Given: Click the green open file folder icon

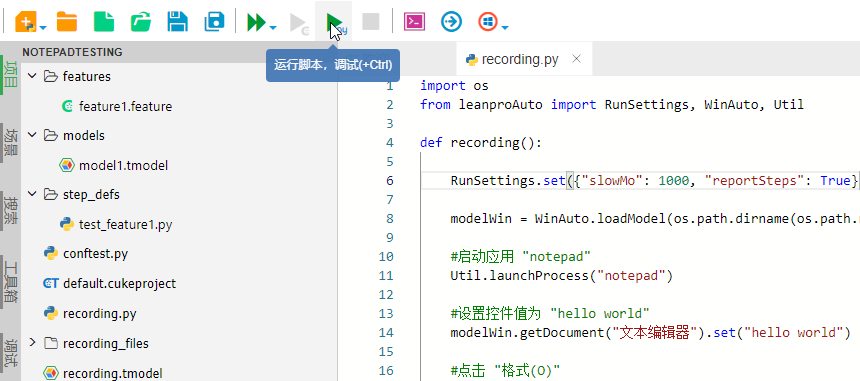Looking at the screenshot, I should (141, 22).
